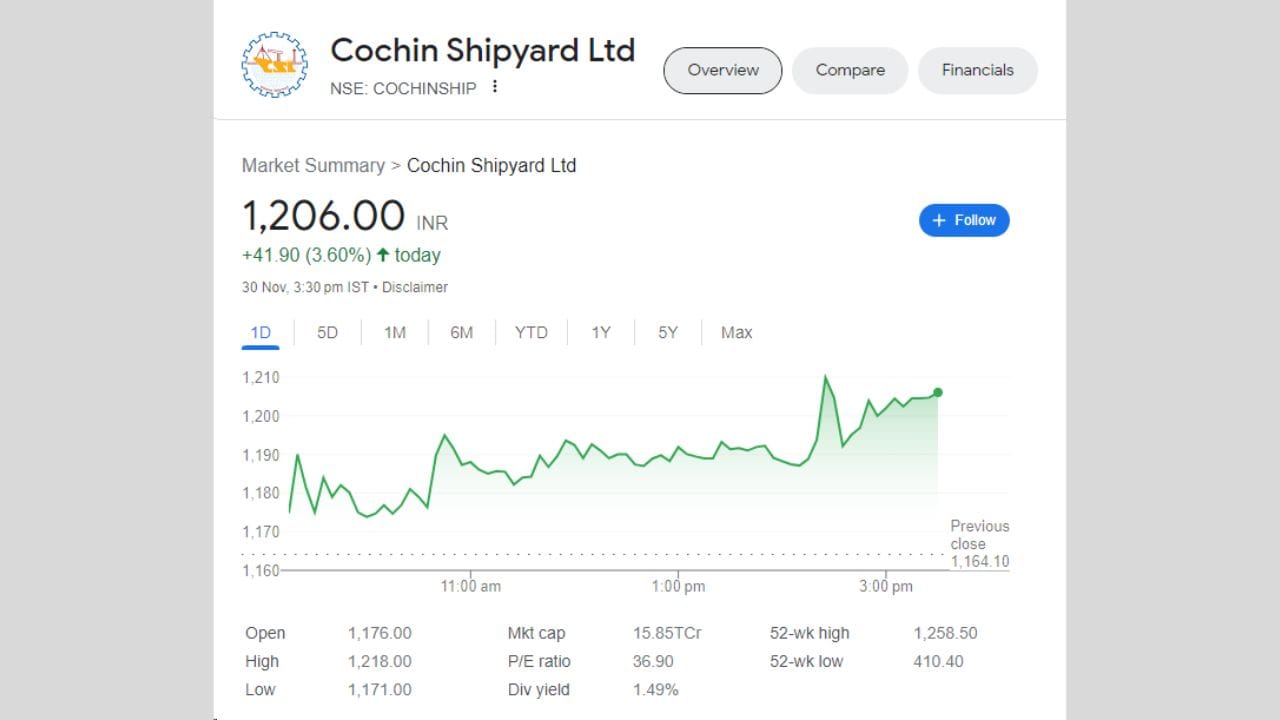Switch chart to 5Y range
Viewport: 1280px width, 720px height.
pos(668,332)
